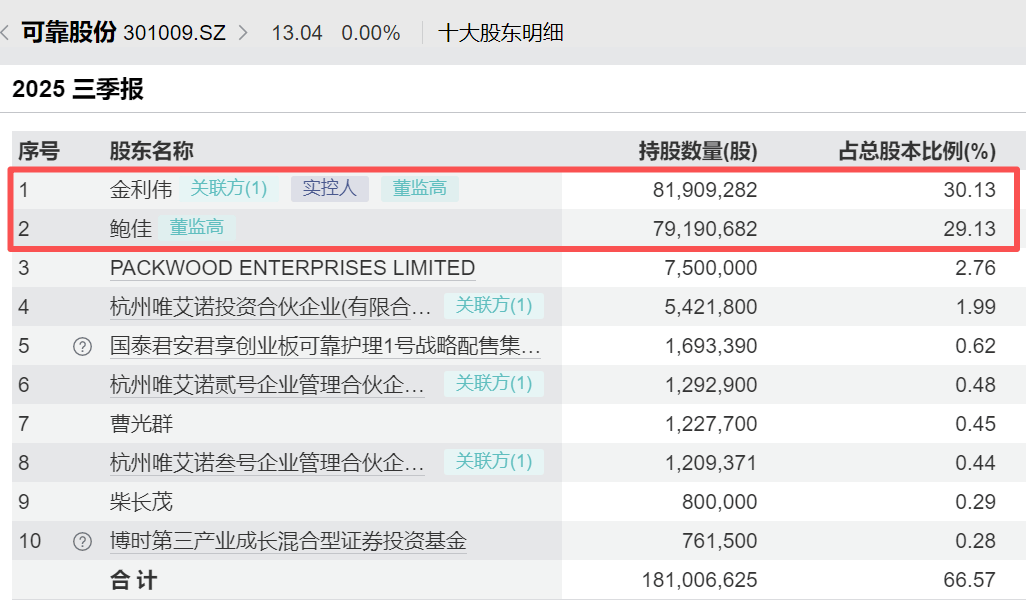Click percentage value 0.28

(x=976, y=541)
